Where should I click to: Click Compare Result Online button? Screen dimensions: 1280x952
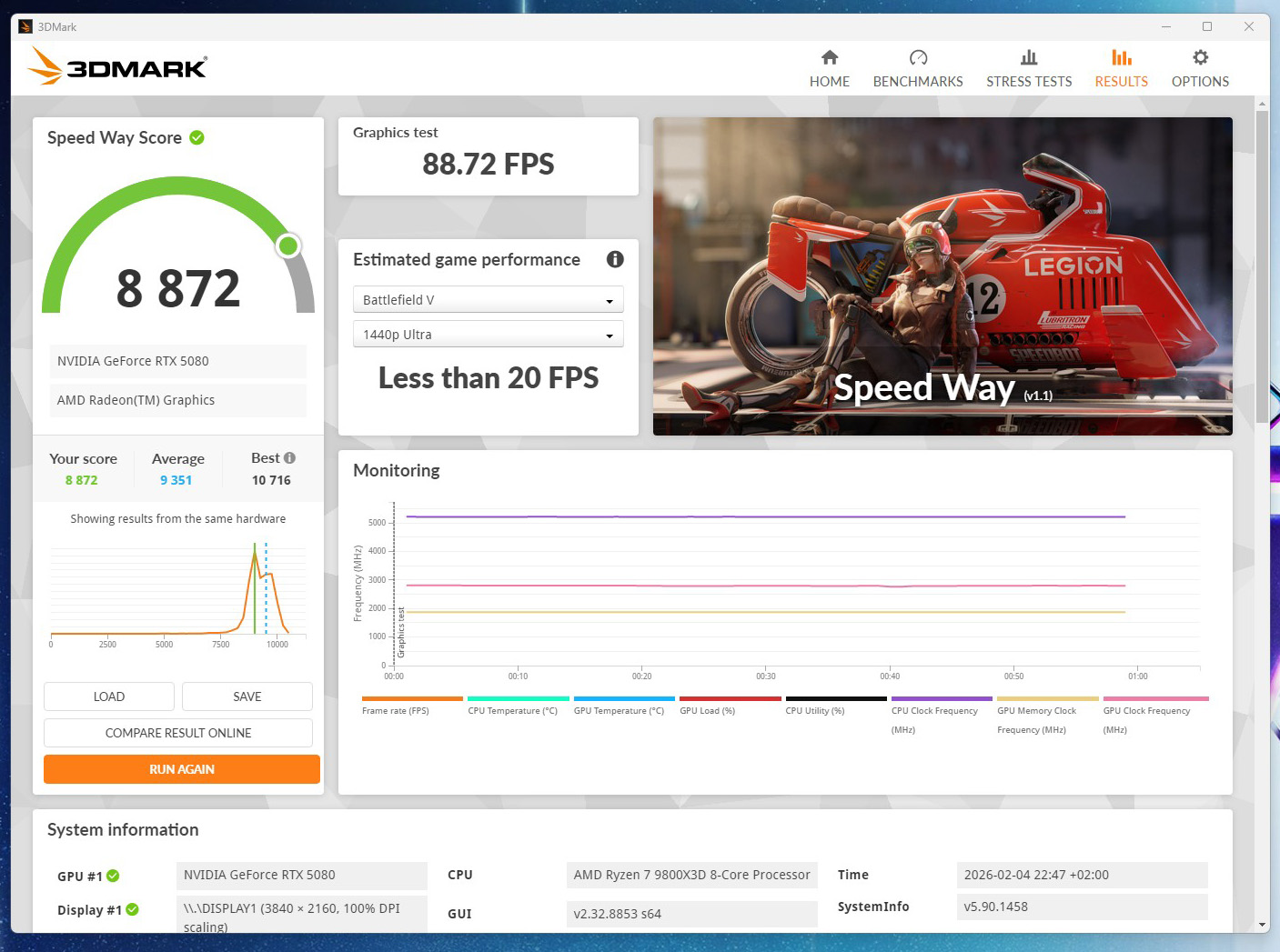(x=178, y=733)
